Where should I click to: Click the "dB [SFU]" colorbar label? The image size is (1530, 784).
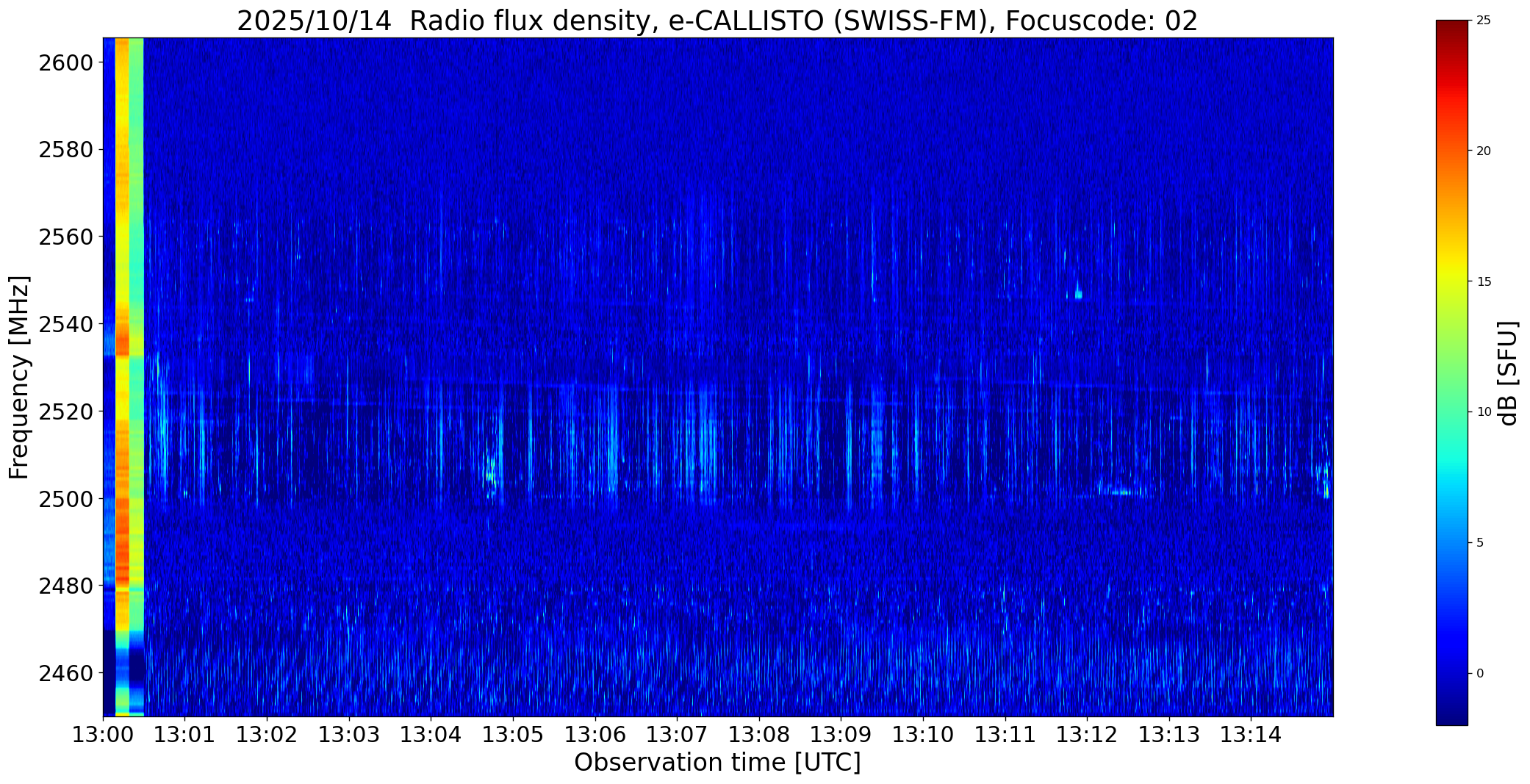(x=1508, y=373)
